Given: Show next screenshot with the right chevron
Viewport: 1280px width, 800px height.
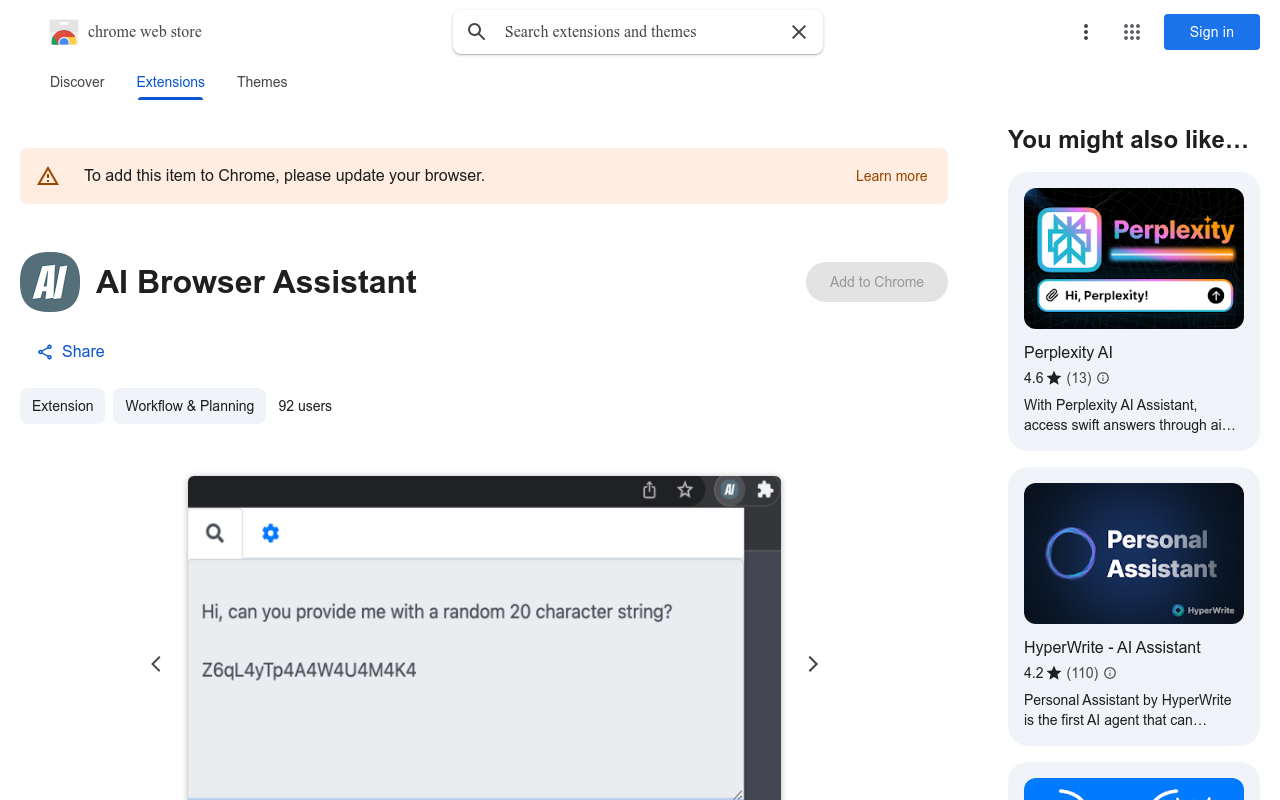Looking at the screenshot, I should point(812,663).
